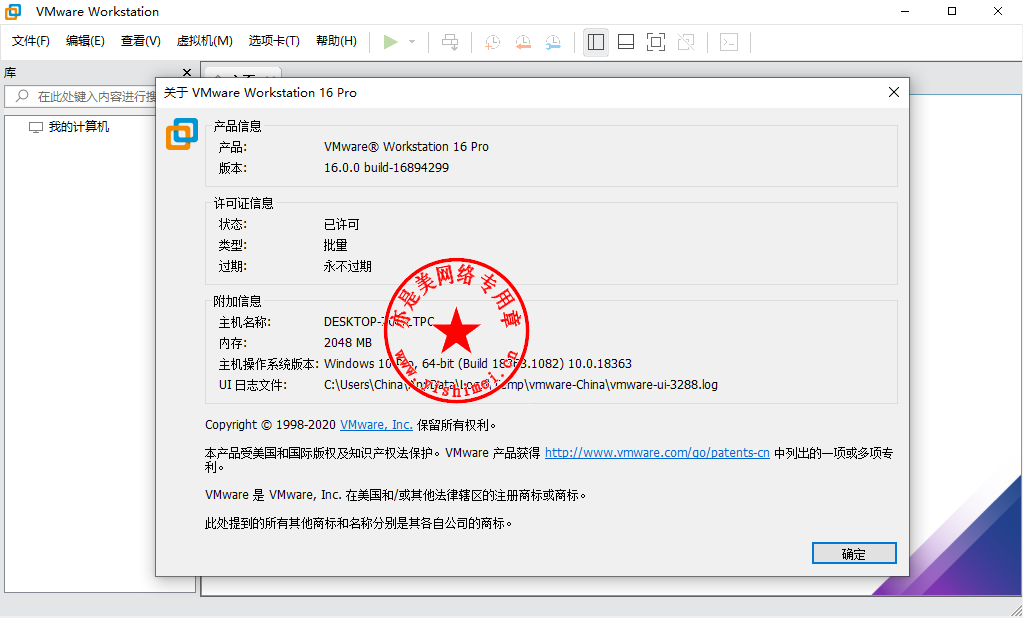Click the product name VMware® Workstation 16 Pro
Viewport: 1023px width, 618px height.
tap(406, 147)
